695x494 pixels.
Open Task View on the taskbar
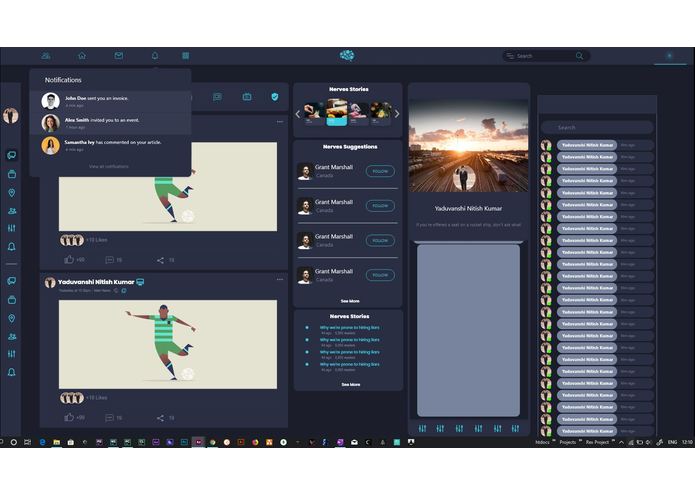pos(27,442)
